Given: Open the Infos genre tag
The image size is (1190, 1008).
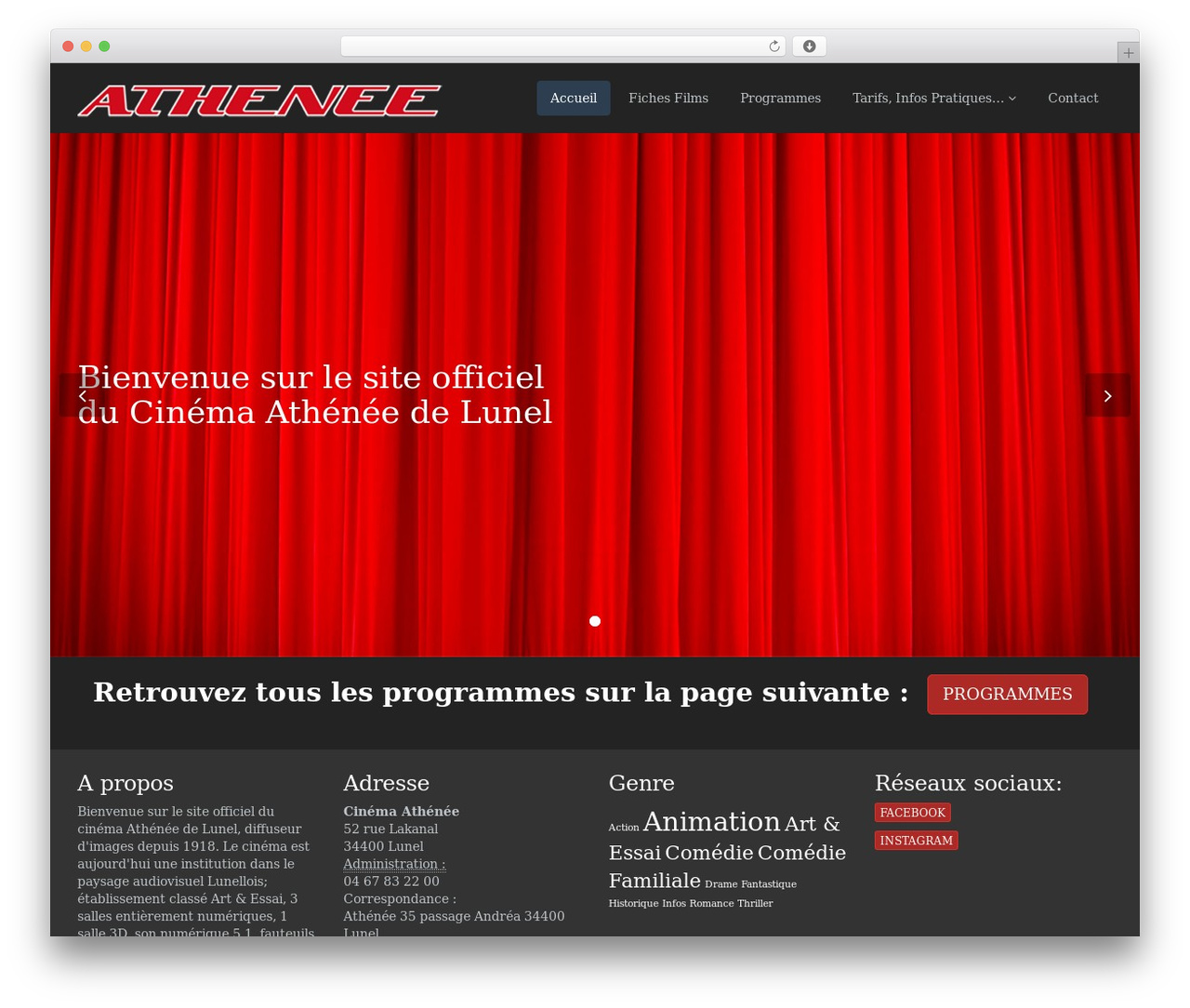Looking at the screenshot, I should tap(674, 904).
